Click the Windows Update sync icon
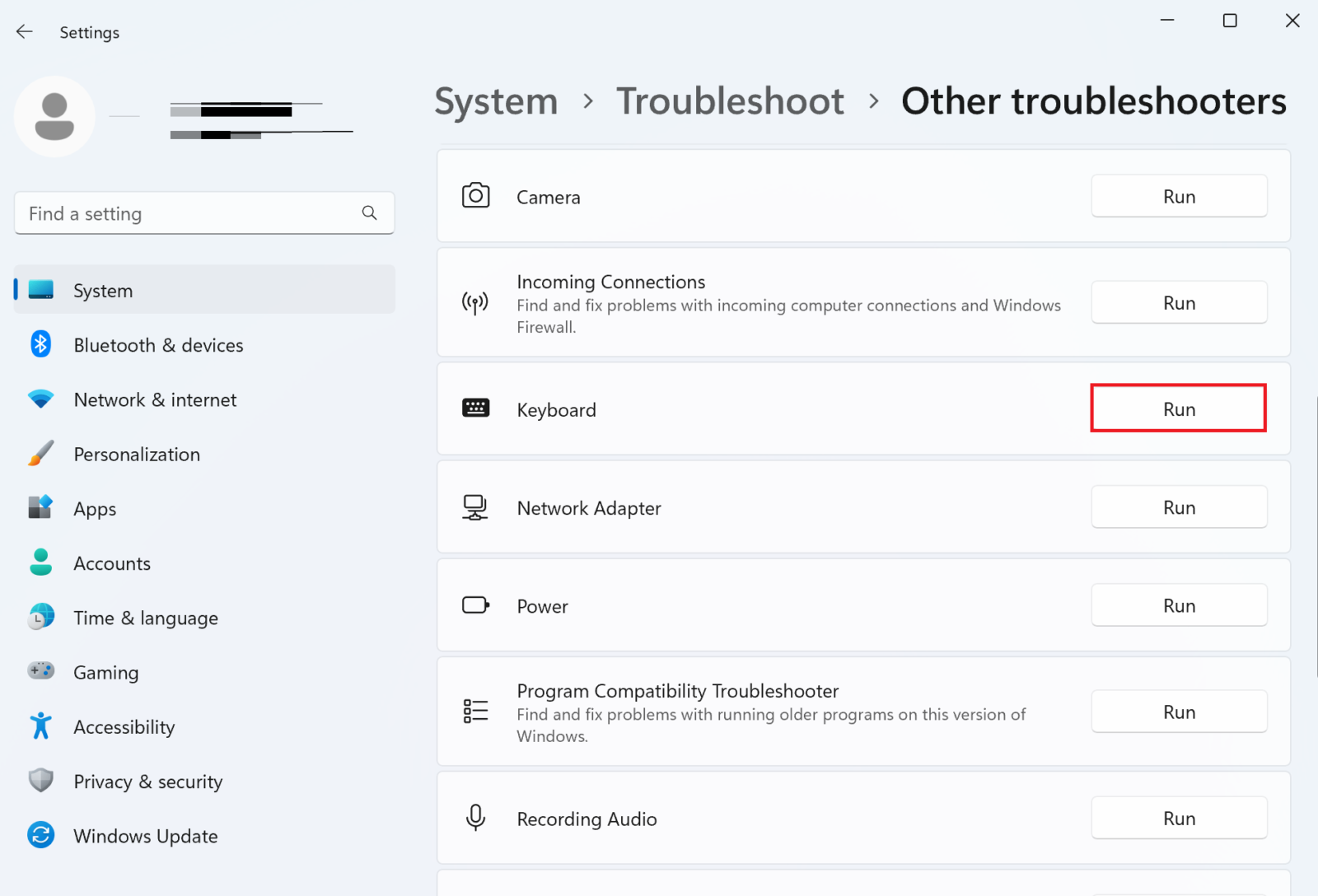1318x896 pixels. 41,835
